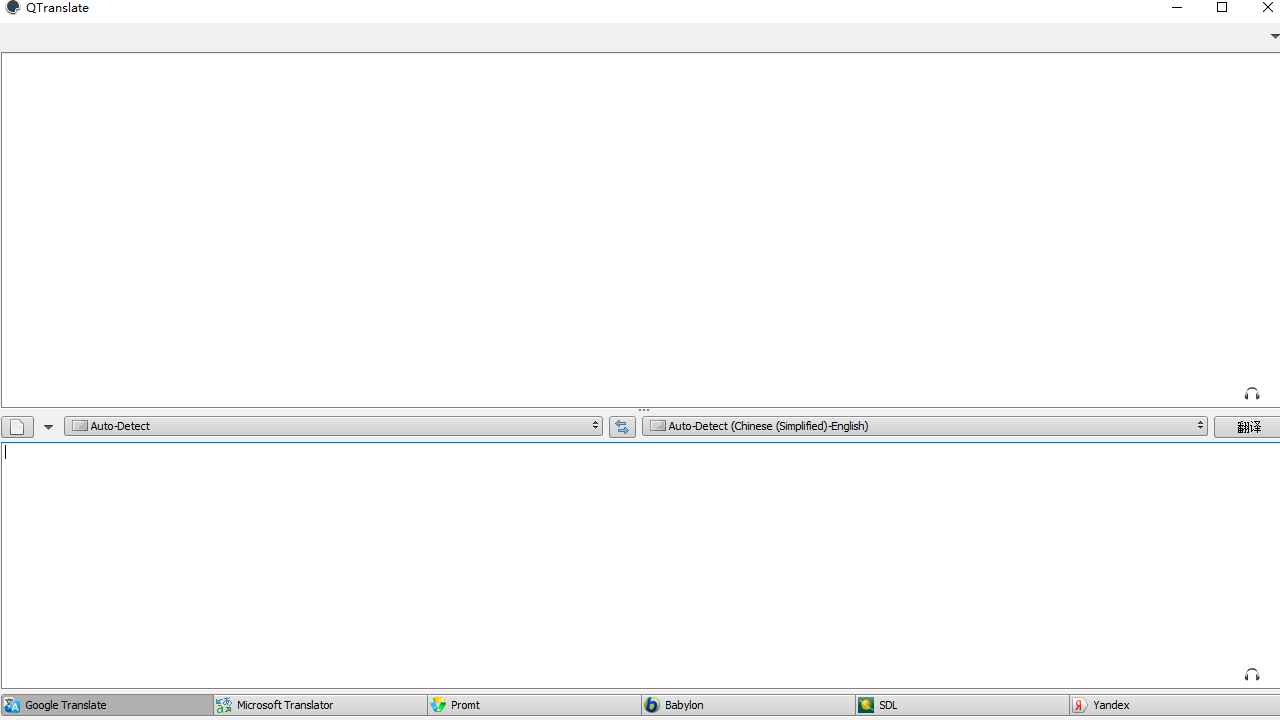1280x720 pixels.
Task: Click the splitter handle between the panes
Action: pyautogui.click(x=644, y=410)
